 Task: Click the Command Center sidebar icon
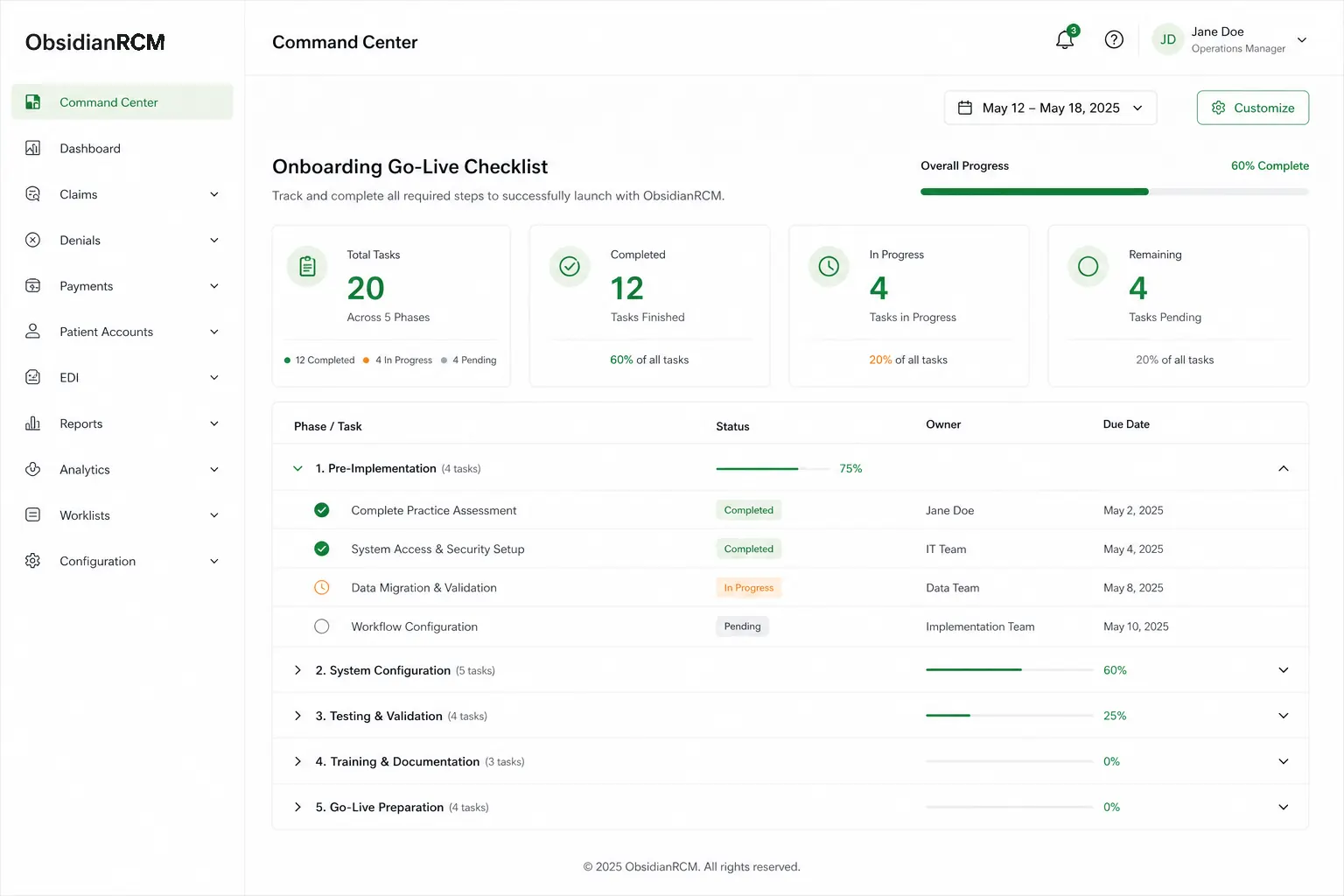pos(33,102)
